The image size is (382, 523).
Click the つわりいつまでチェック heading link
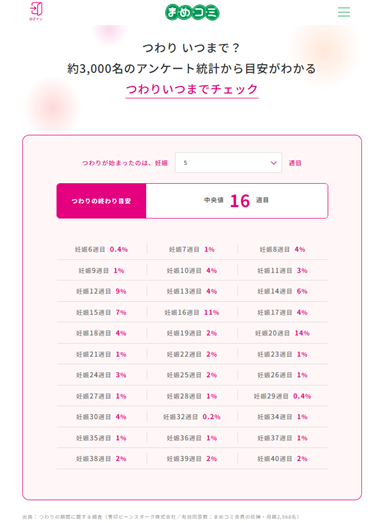tap(192, 89)
